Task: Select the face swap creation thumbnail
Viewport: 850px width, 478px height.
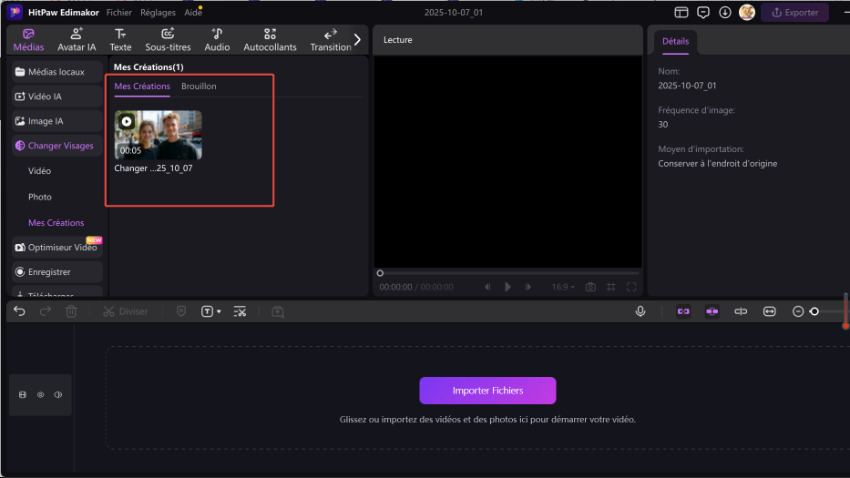Action: coord(158,135)
